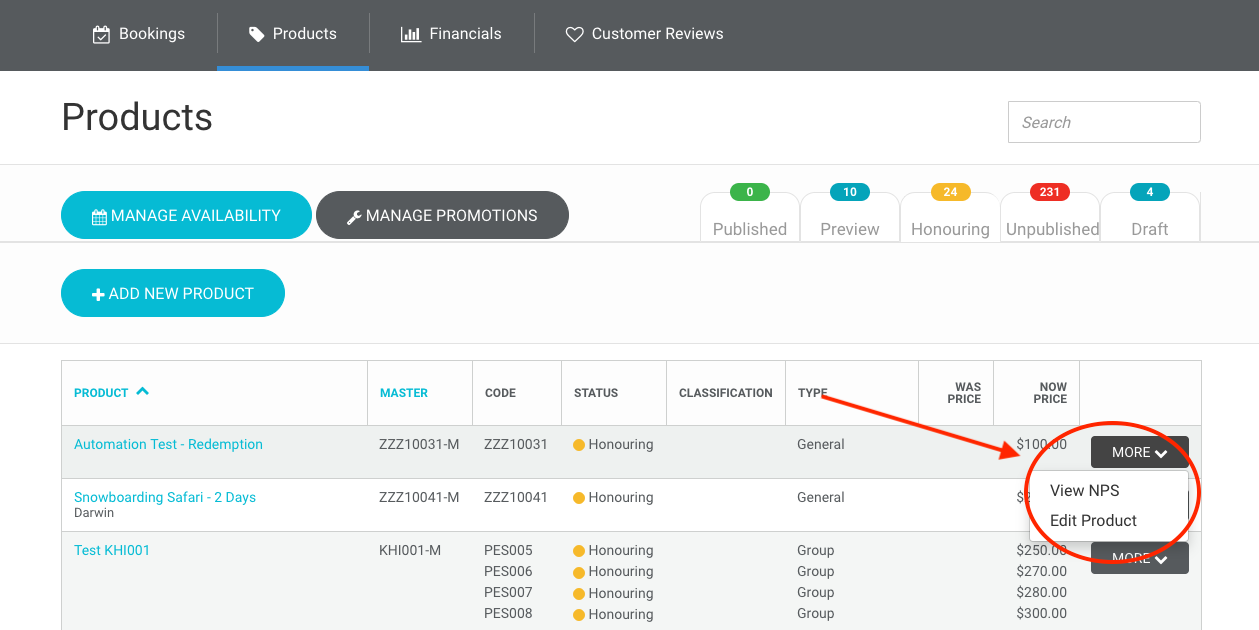Click the dot icon on the Products tab
Image resolution: width=1259 pixels, height=630 pixels.
(x=257, y=33)
